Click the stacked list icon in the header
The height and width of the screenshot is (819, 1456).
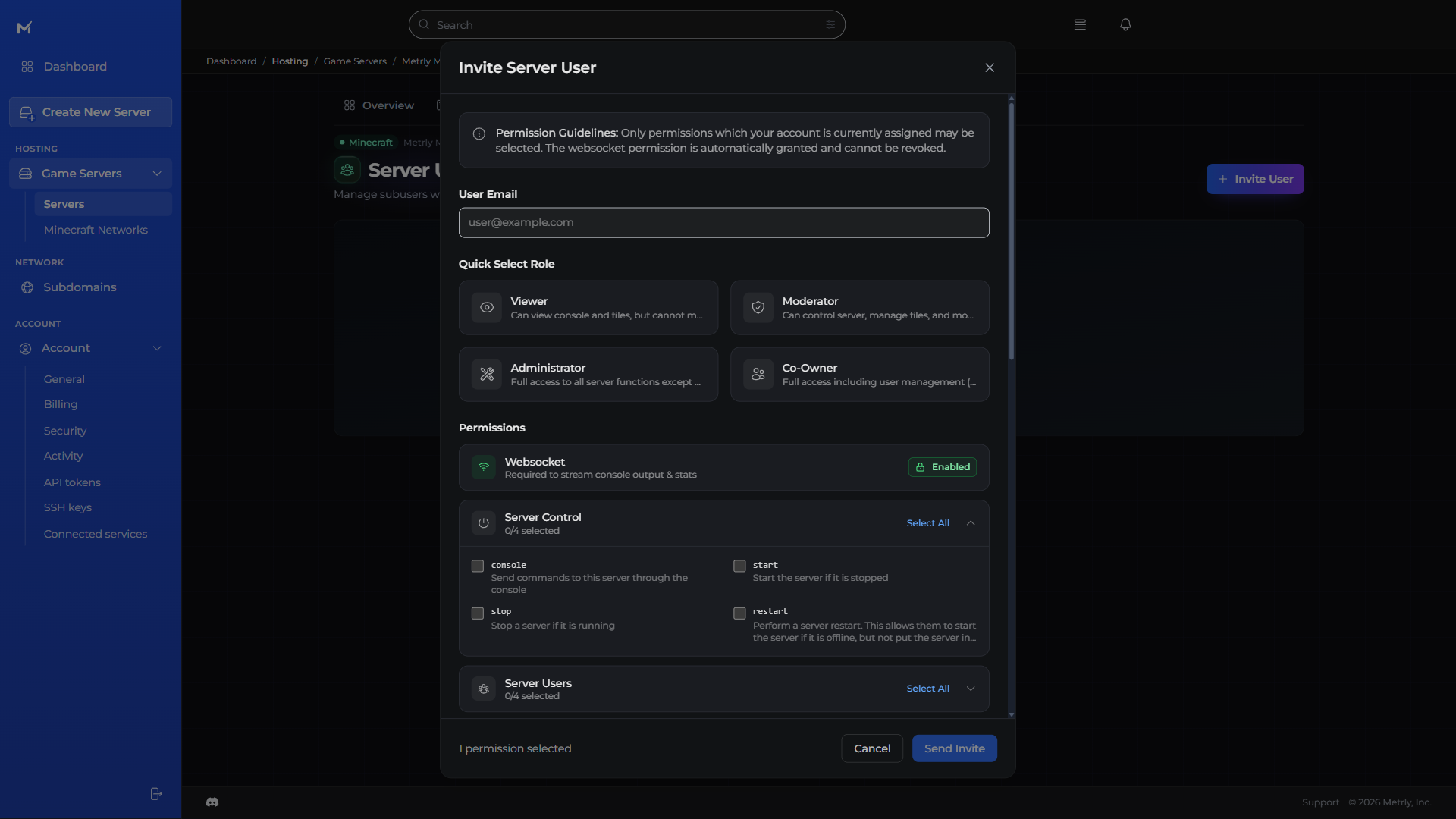pyautogui.click(x=1080, y=25)
